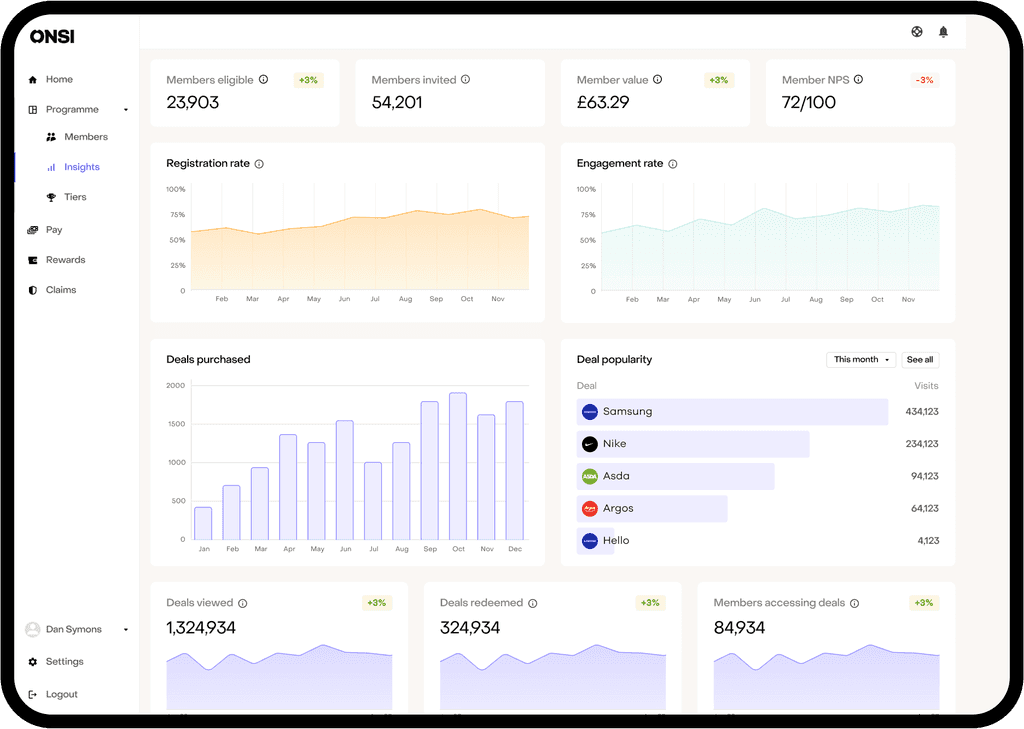Image resolution: width=1024 pixels, height=729 pixels.
Task: Open the This month dropdown
Action: 860,359
